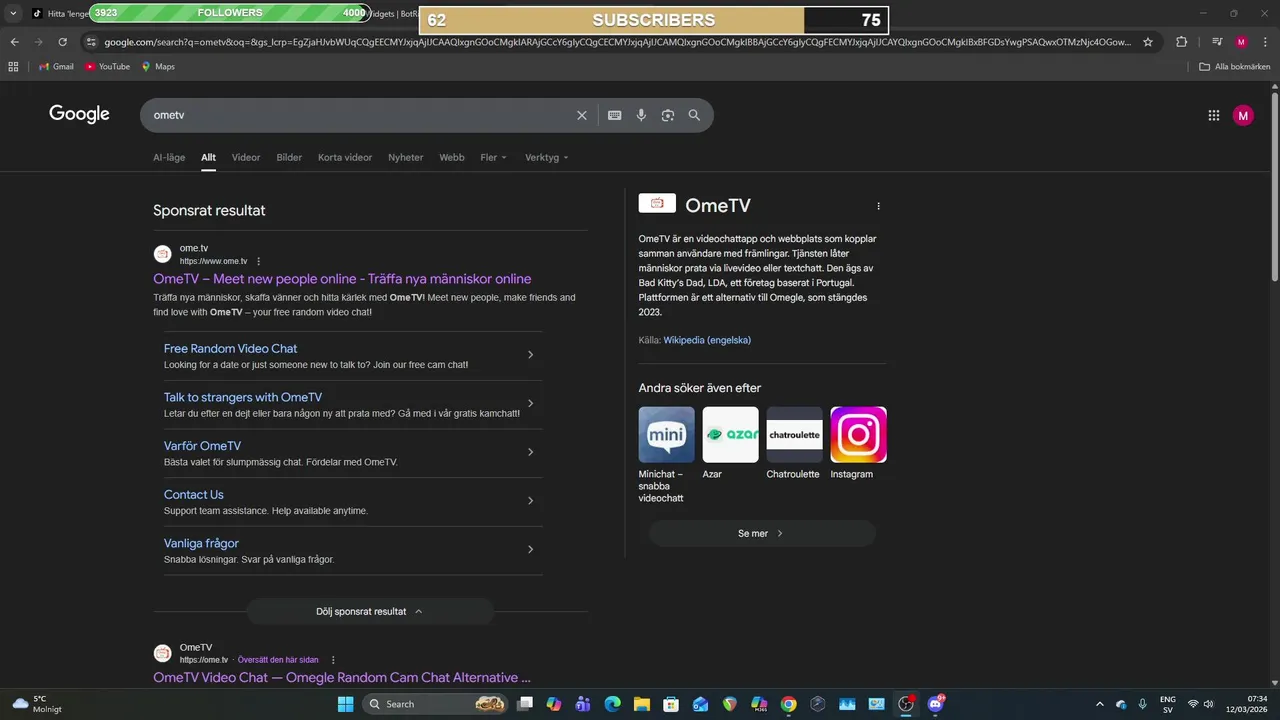Clear the search box with the X icon
1280x720 pixels.
tap(582, 115)
